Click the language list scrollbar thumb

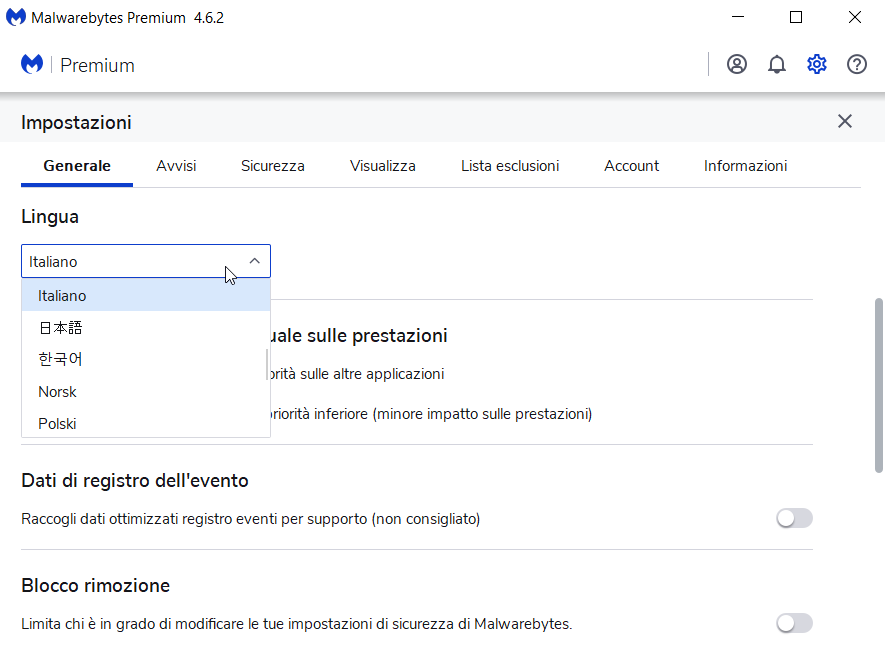[x=266, y=364]
